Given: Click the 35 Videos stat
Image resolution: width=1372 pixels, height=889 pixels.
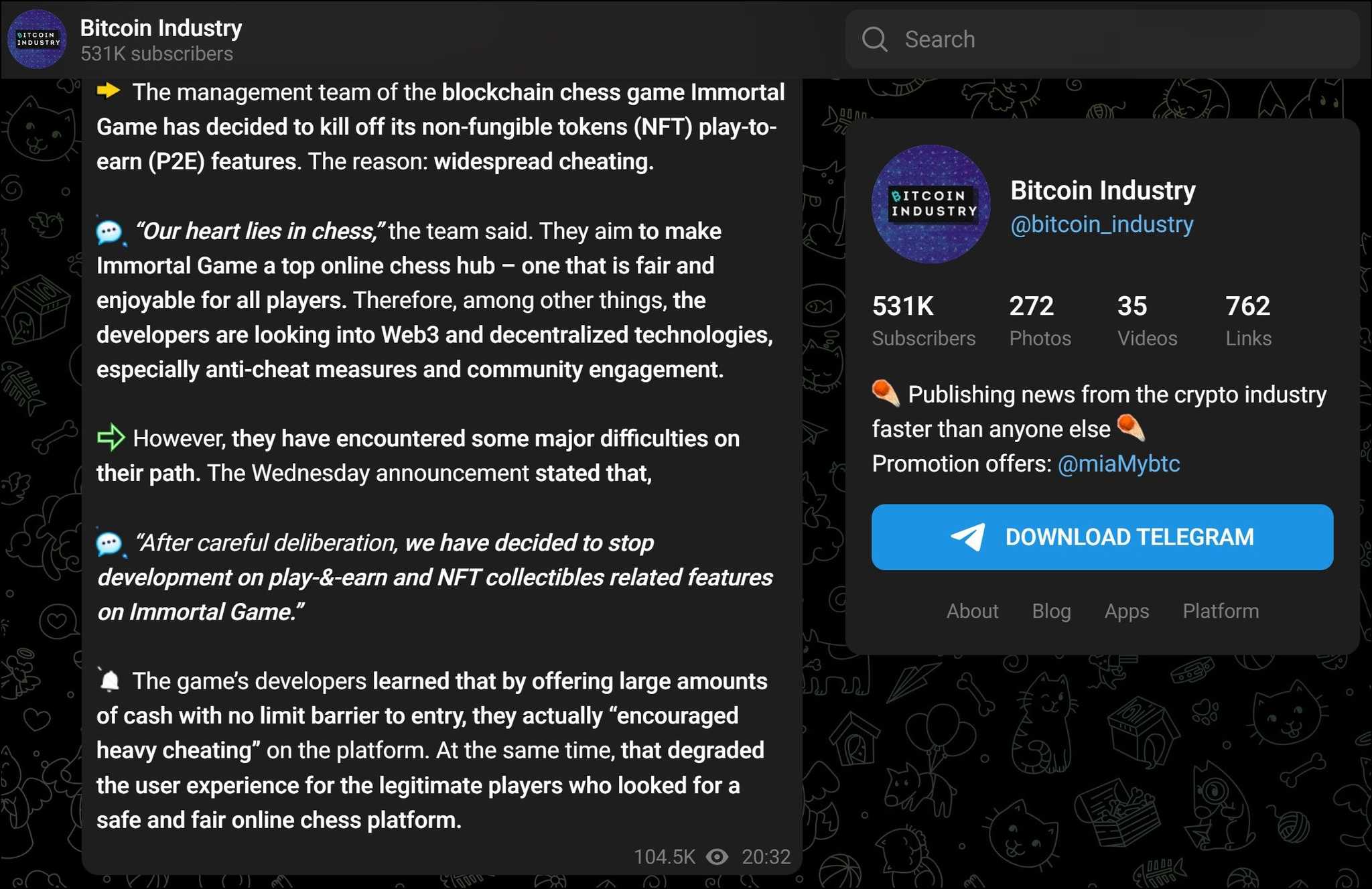Looking at the screenshot, I should coord(1146,320).
